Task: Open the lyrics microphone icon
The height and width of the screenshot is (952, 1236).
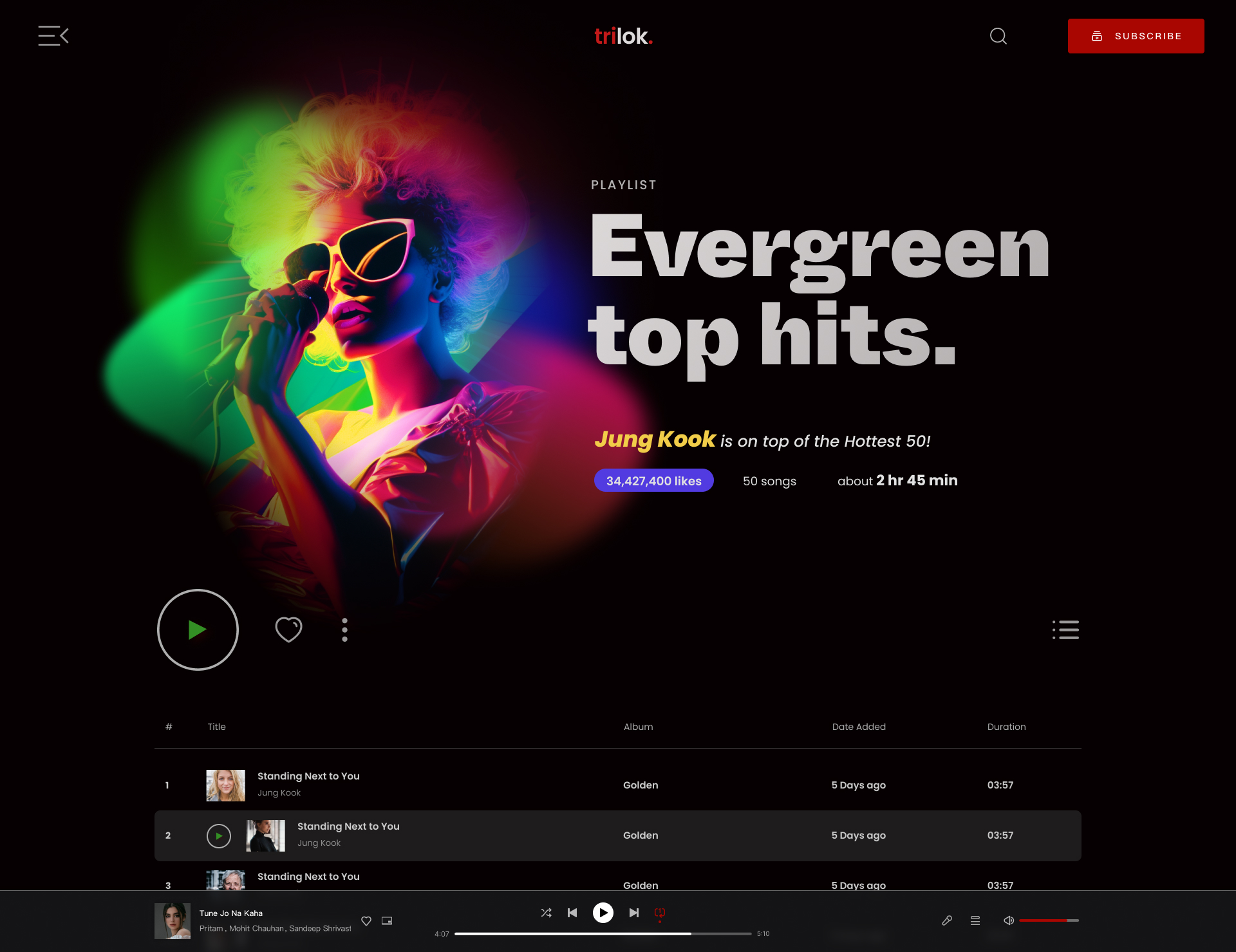Action: (947, 920)
